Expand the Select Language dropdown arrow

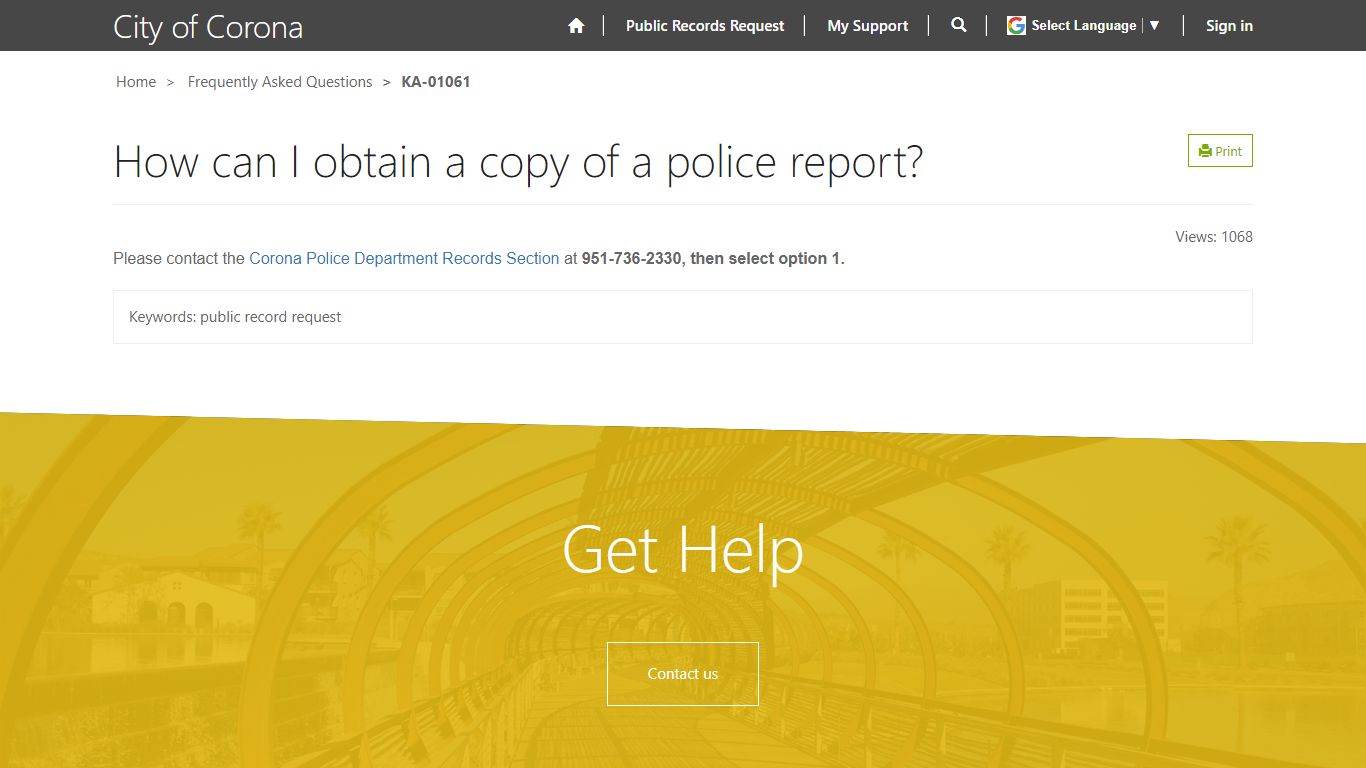click(x=1154, y=25)
